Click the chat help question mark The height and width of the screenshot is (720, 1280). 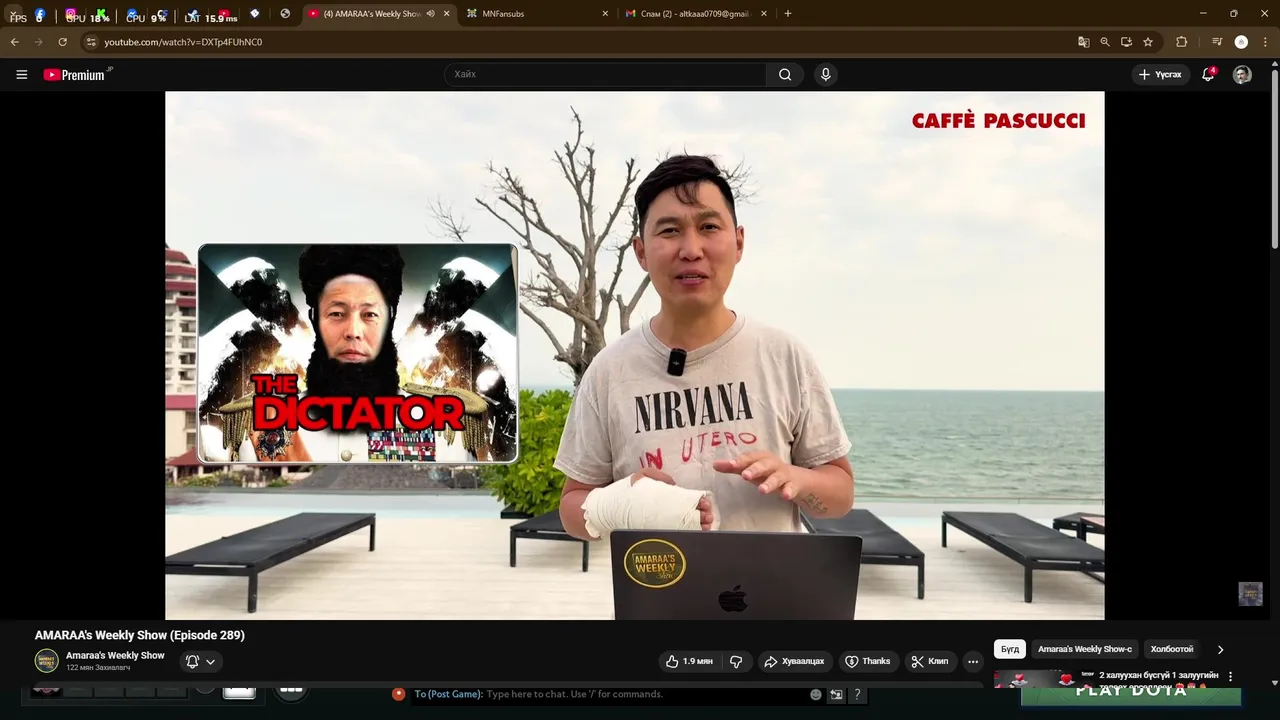point(857,694)
